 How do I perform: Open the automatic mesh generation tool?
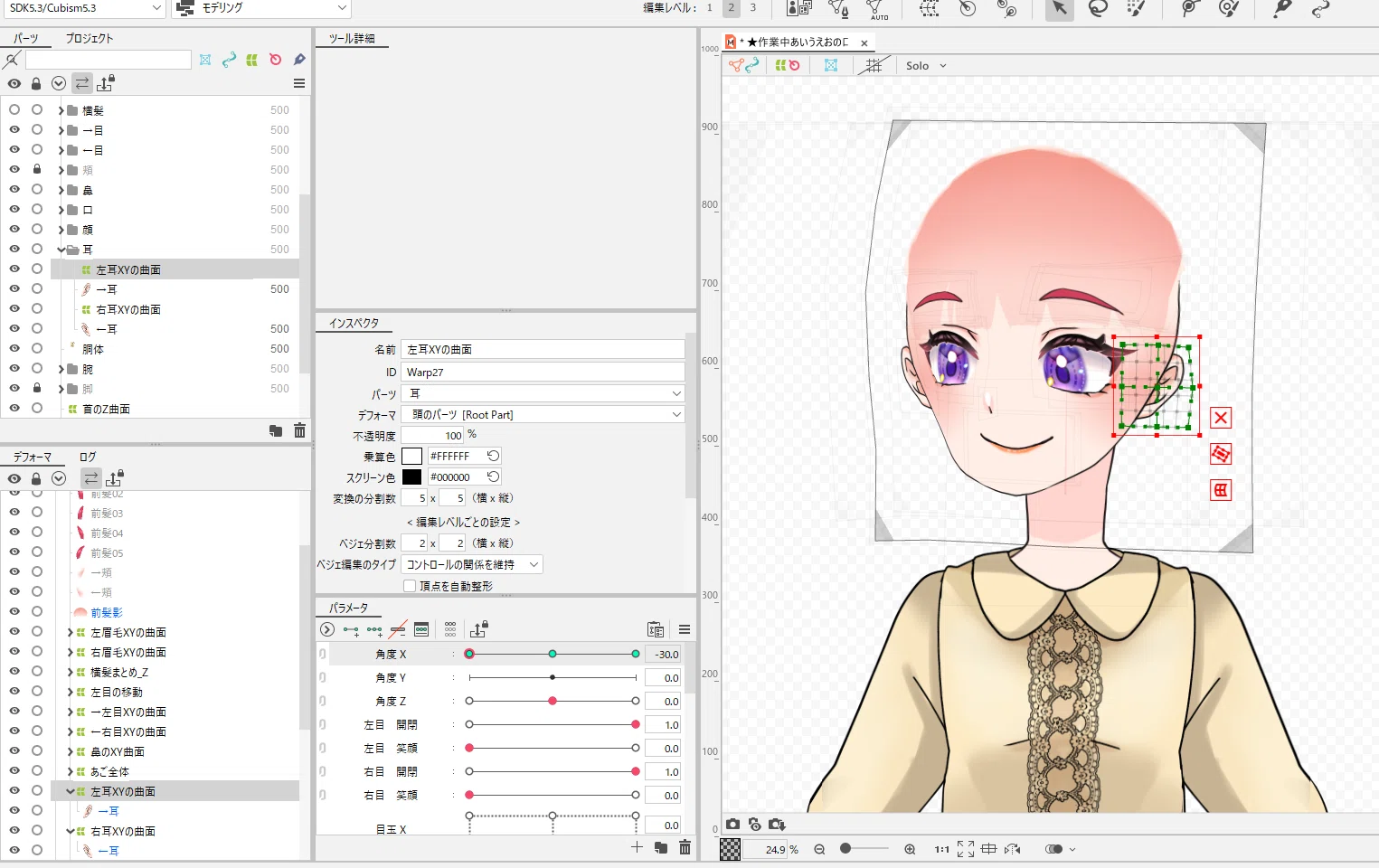coord(876,9)
